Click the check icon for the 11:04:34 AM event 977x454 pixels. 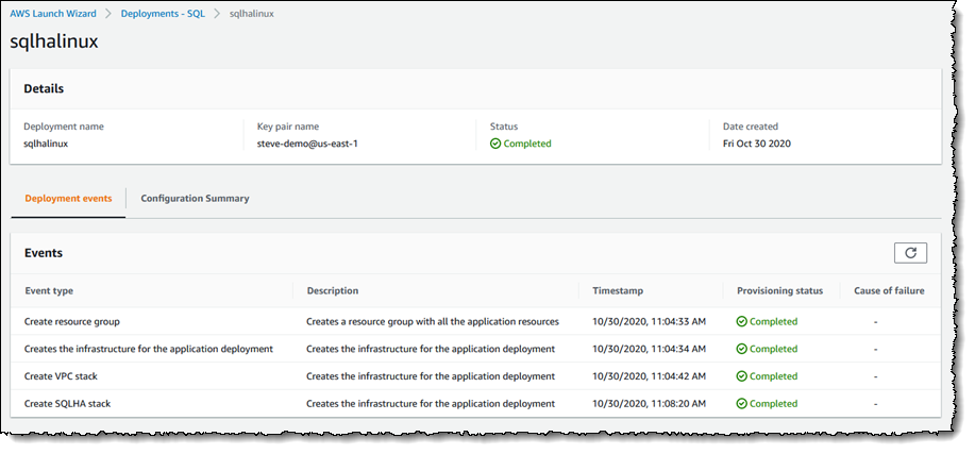pyautogui.click(x=741, y=349)
